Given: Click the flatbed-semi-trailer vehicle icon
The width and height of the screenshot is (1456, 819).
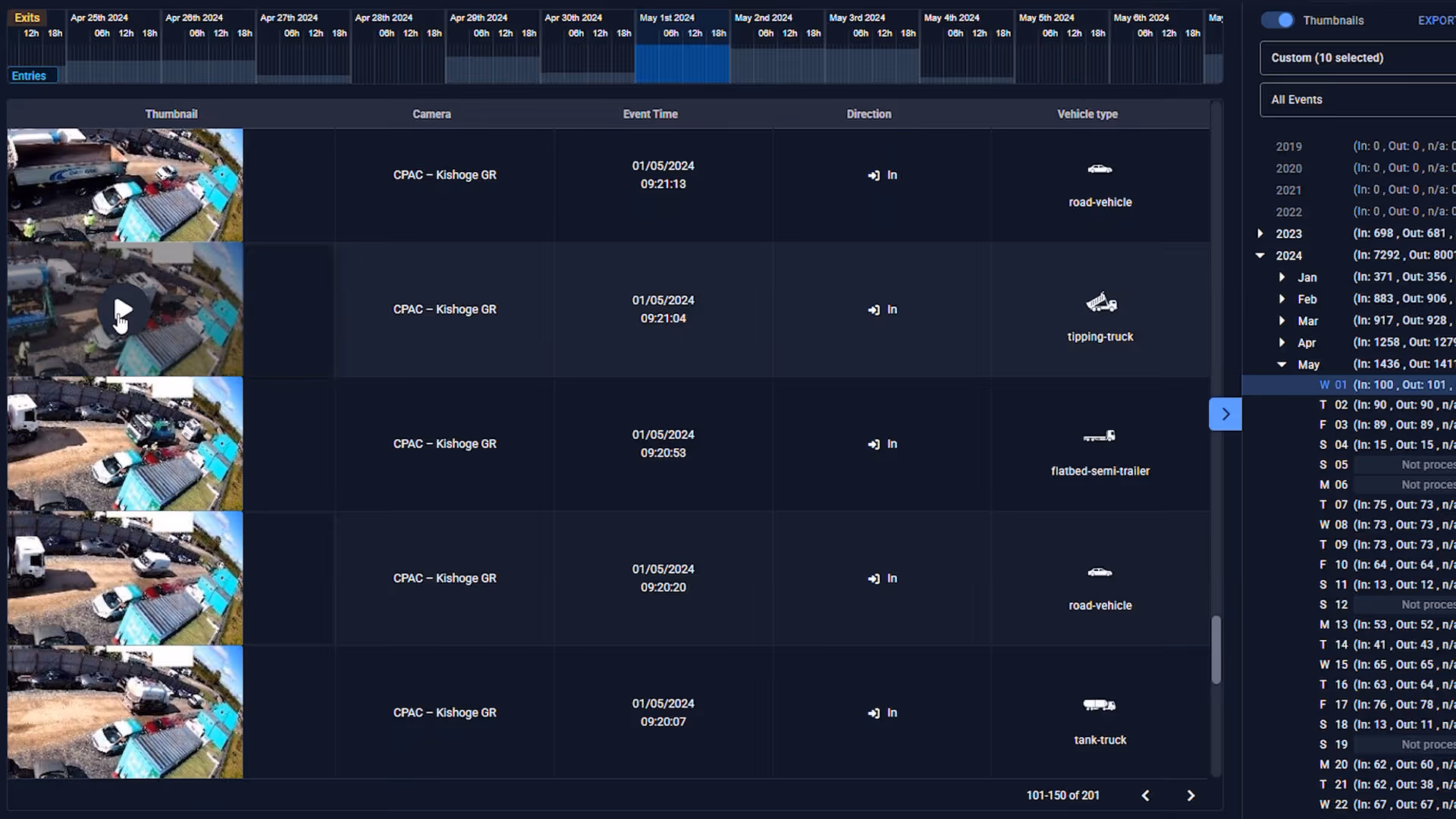Looking at the screenshot, I should click(1100, 436).
